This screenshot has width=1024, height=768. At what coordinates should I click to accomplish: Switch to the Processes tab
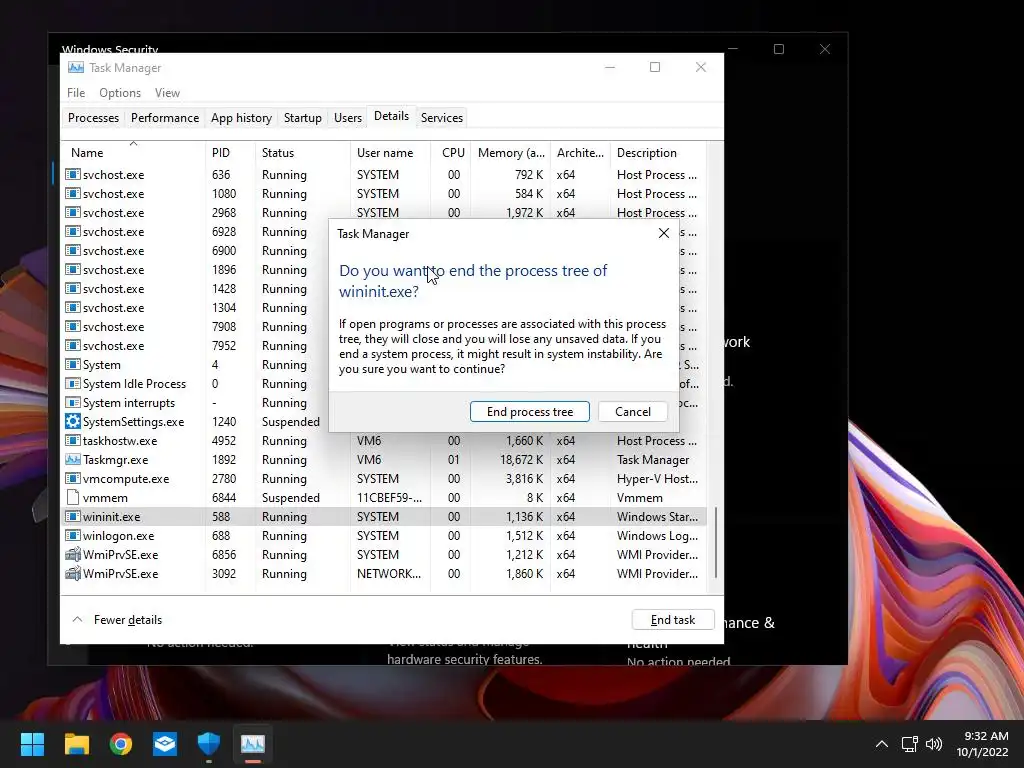tap(93, 118)
